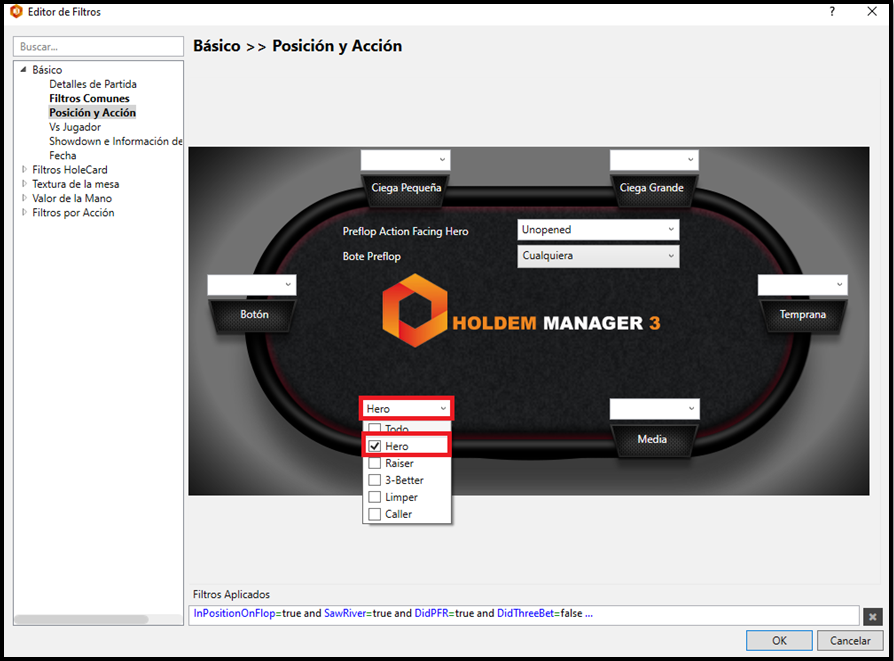Expand the Valor de la Mano node
Image resolution: width=894 pixels, height=661 pixels.
24,198
